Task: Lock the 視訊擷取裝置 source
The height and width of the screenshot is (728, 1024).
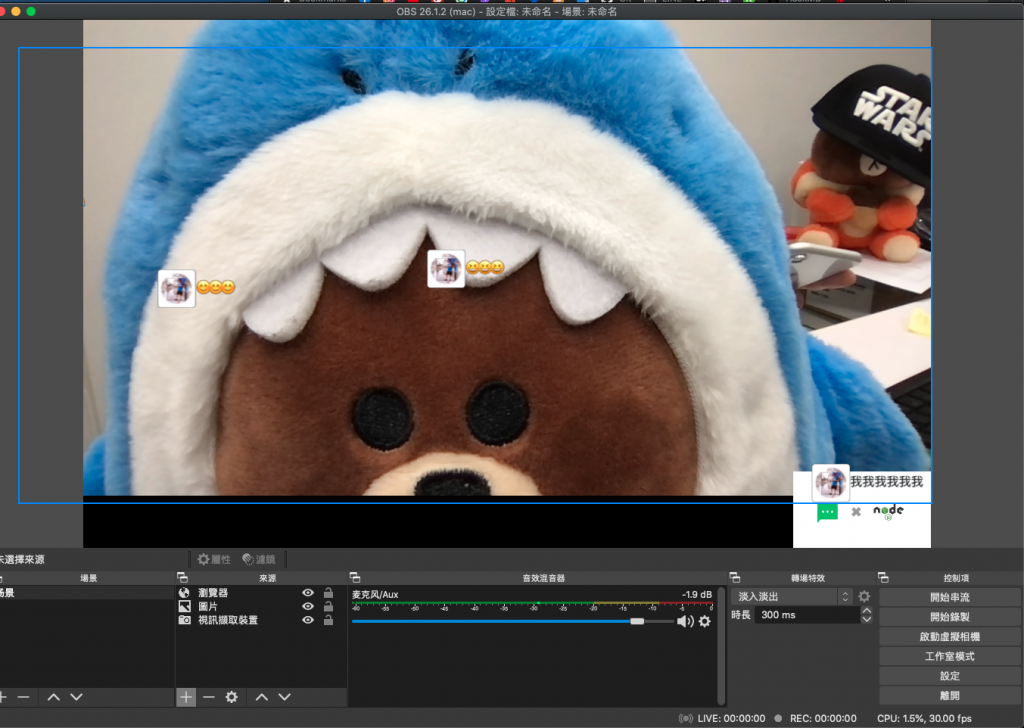Action: (x=328, y=620)
